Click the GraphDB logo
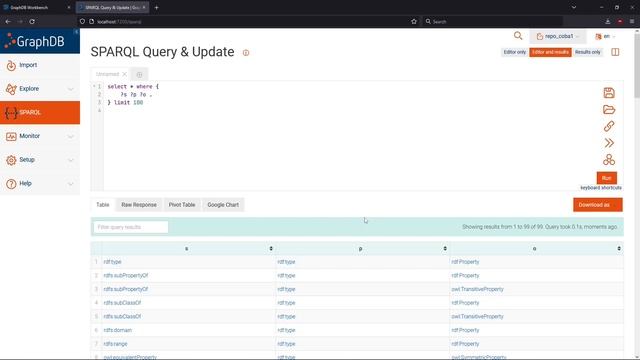 [34, 41]
